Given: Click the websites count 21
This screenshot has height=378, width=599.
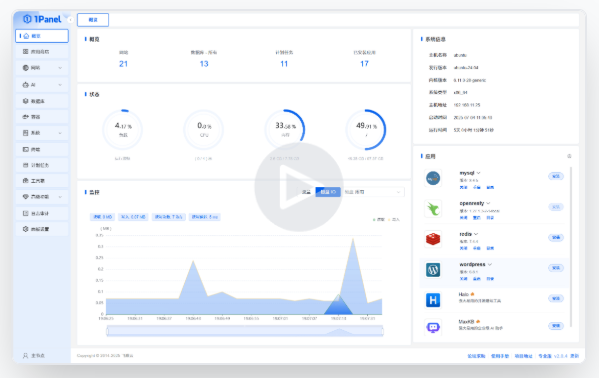Looking at the screenshot, I should point(123,64).
